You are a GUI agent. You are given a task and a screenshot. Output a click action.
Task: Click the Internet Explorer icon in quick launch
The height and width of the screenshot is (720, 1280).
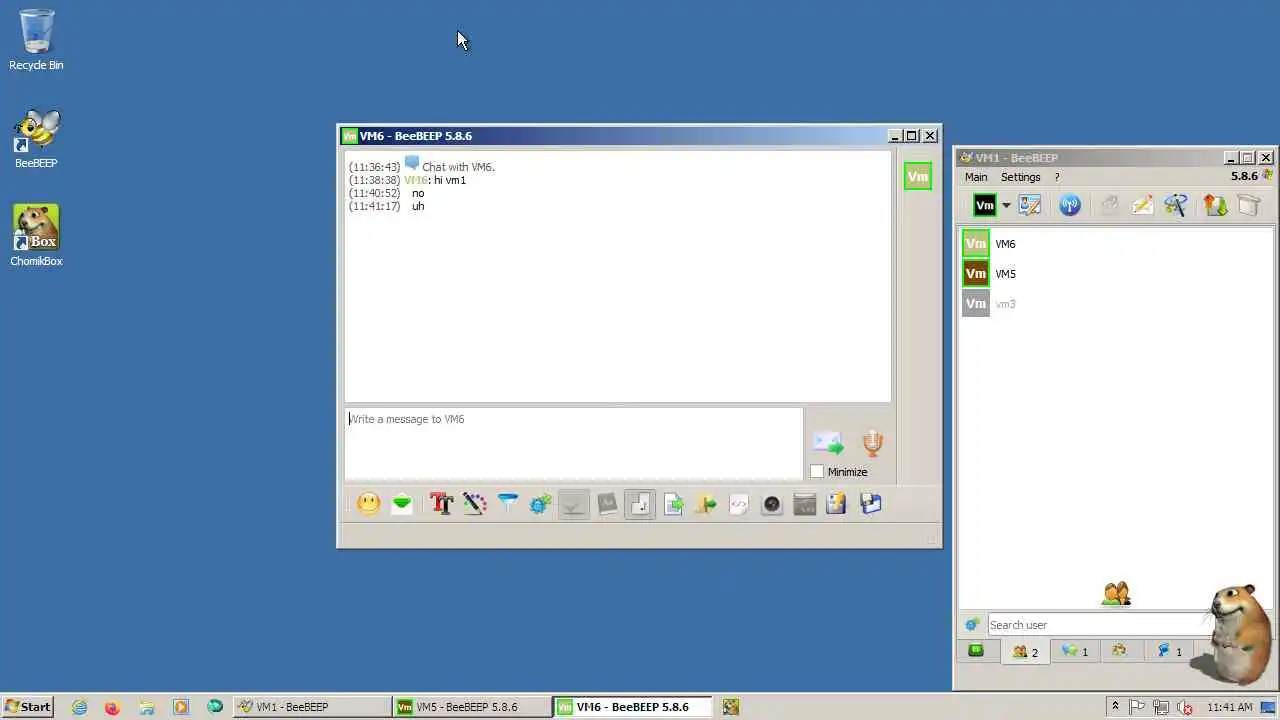[x=79, y=707]
